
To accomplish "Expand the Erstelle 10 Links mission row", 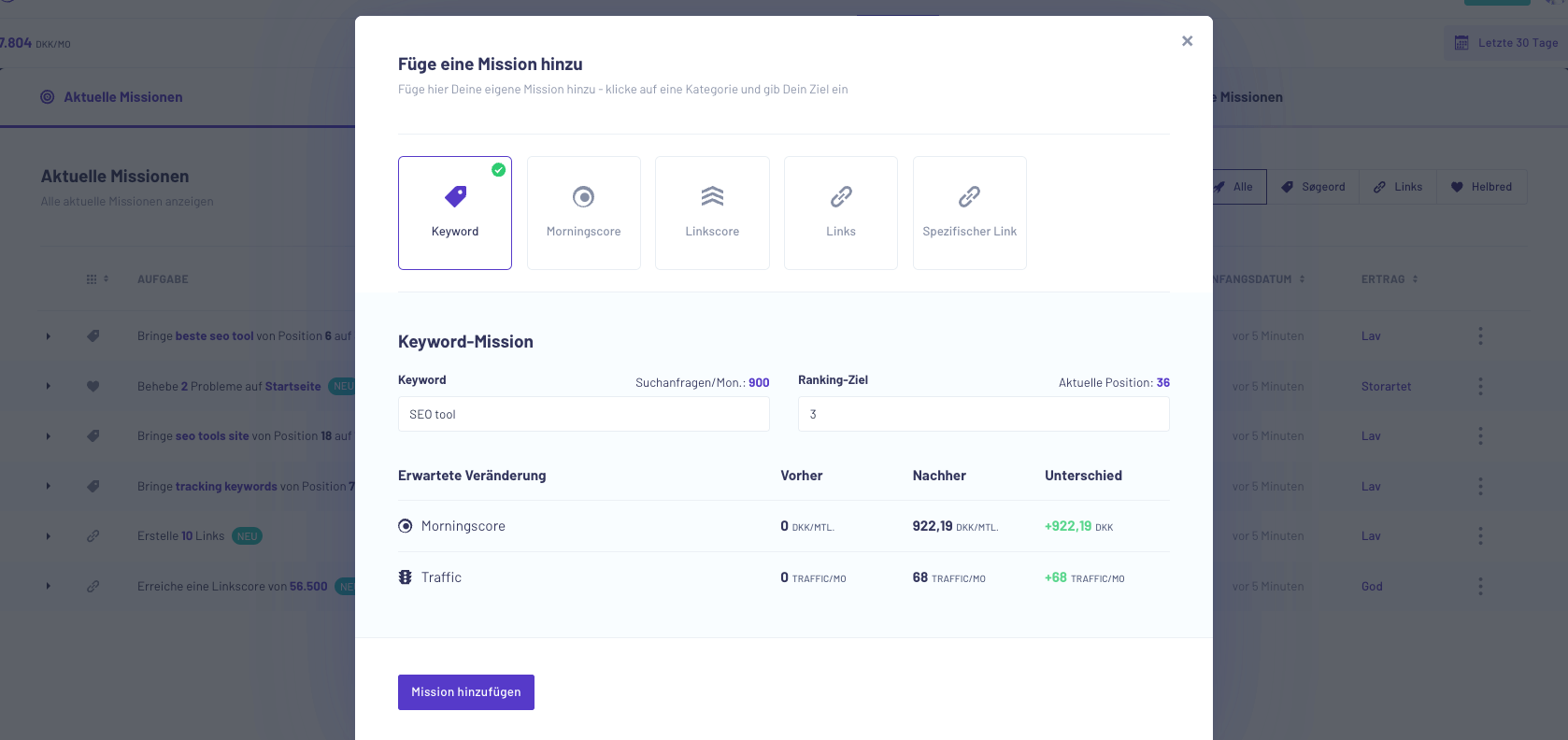I will (x=49, y=536).
